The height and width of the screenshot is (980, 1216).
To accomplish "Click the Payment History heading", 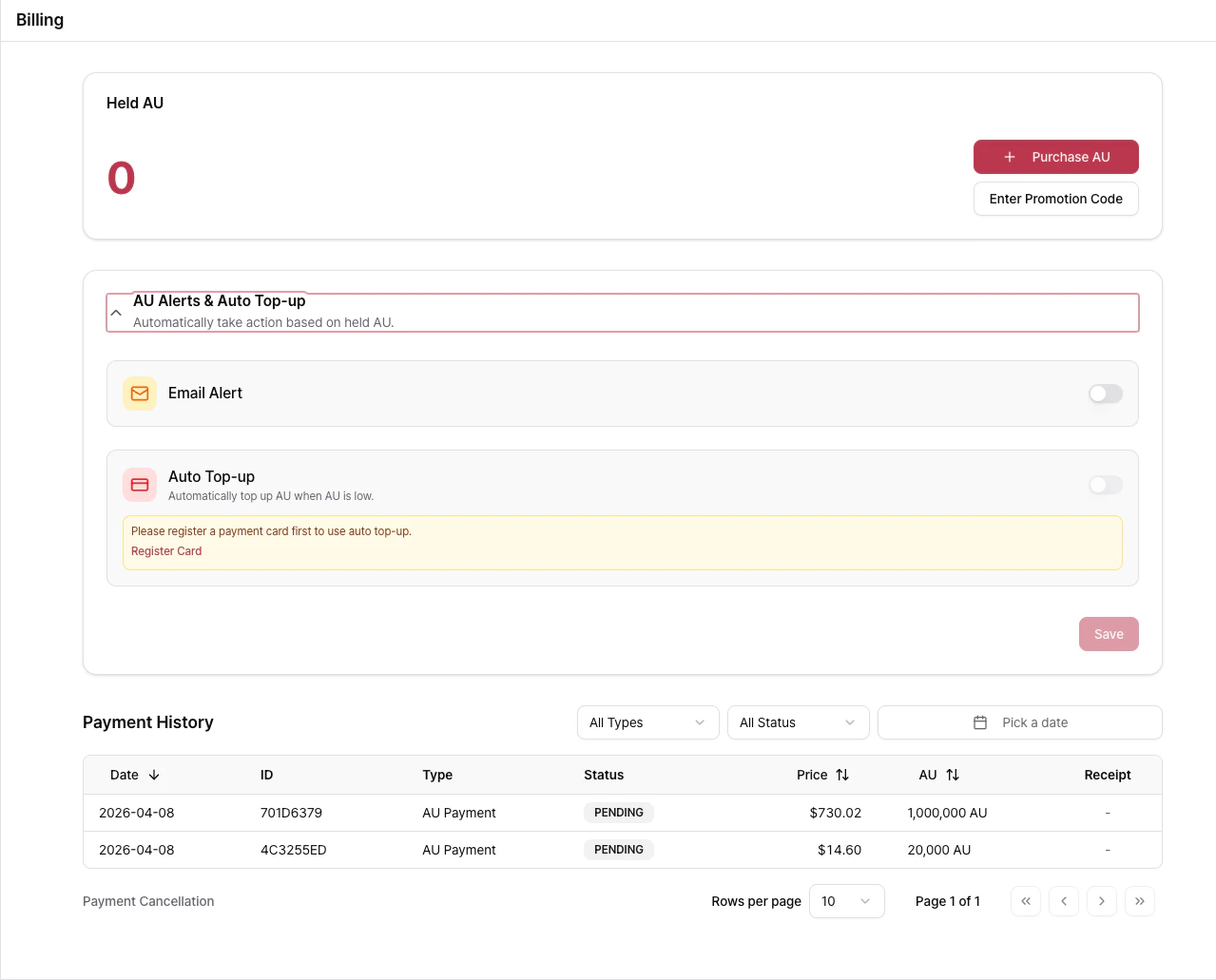I will [x=148, y=722].
